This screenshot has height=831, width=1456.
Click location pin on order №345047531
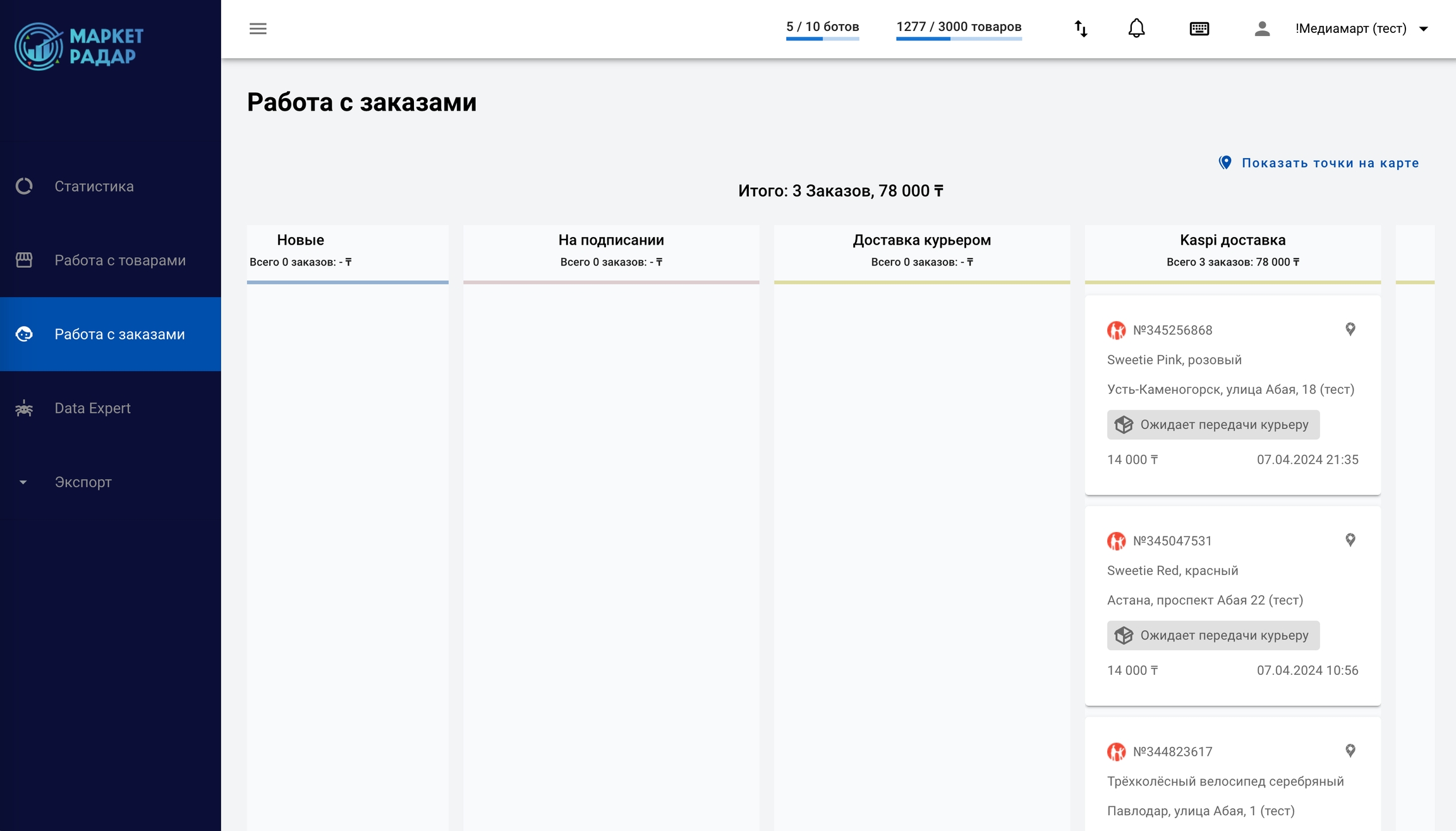point(1350,540)
